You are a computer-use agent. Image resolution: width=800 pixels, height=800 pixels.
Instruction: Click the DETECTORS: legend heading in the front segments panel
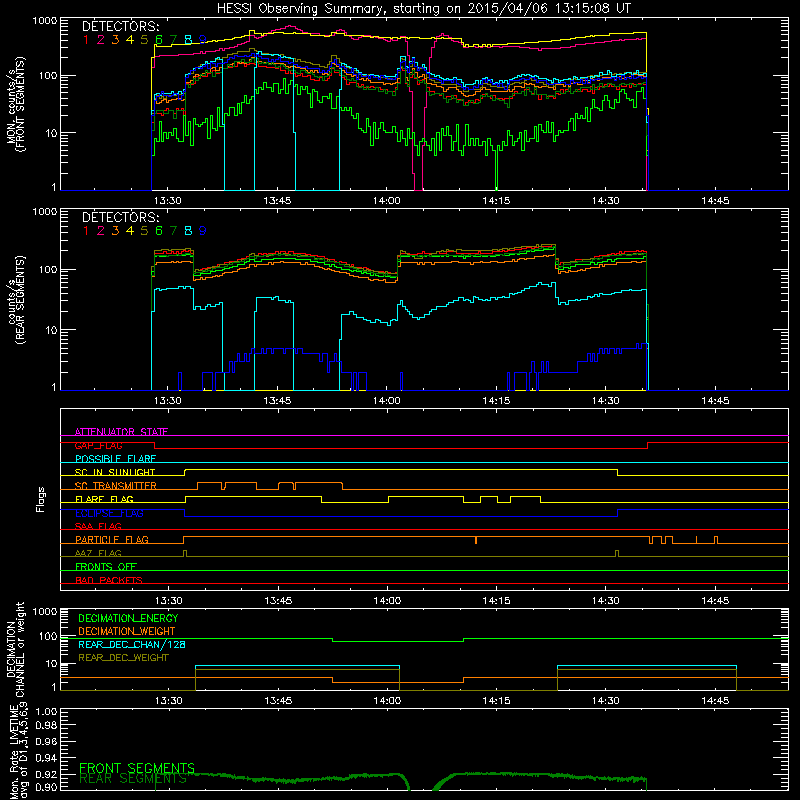coord(120,26)
